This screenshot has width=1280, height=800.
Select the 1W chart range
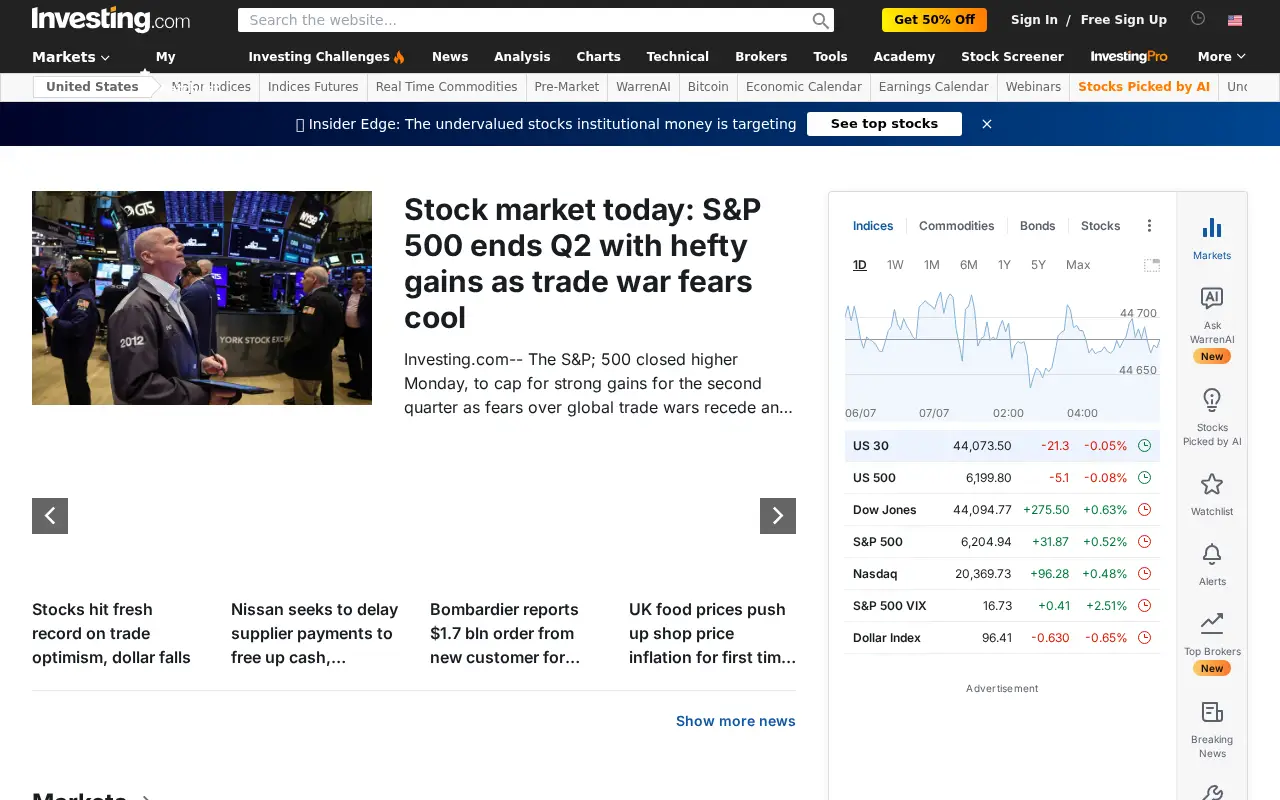point(895,265)
